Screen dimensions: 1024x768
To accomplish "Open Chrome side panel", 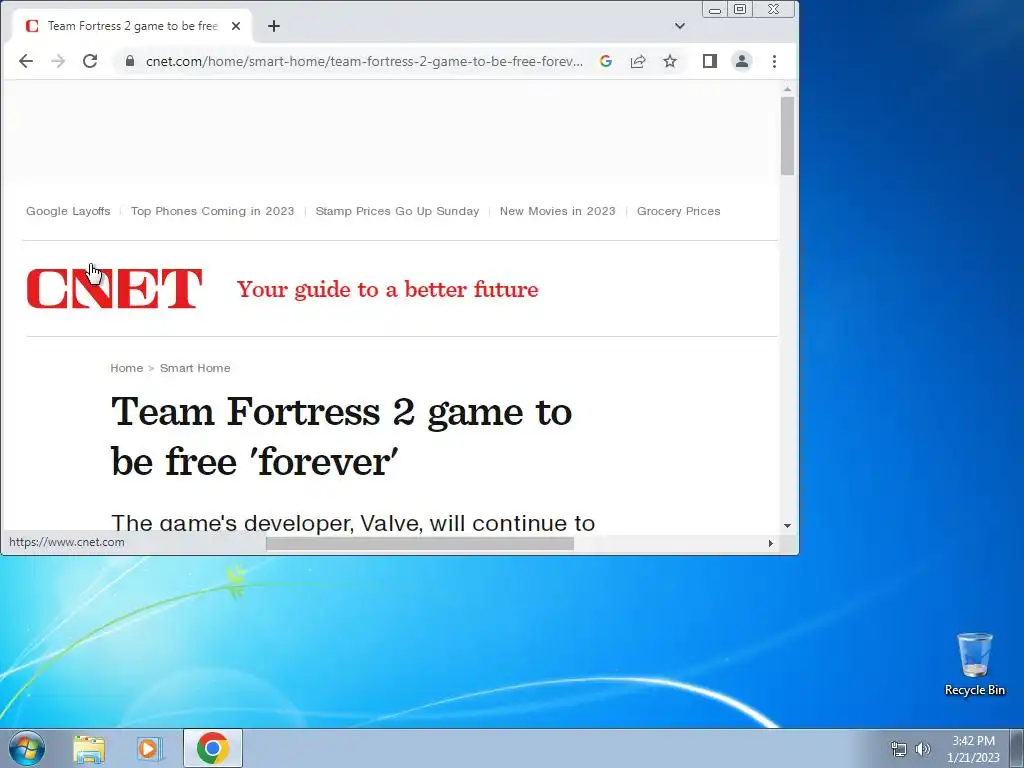I will coord(710,61).
